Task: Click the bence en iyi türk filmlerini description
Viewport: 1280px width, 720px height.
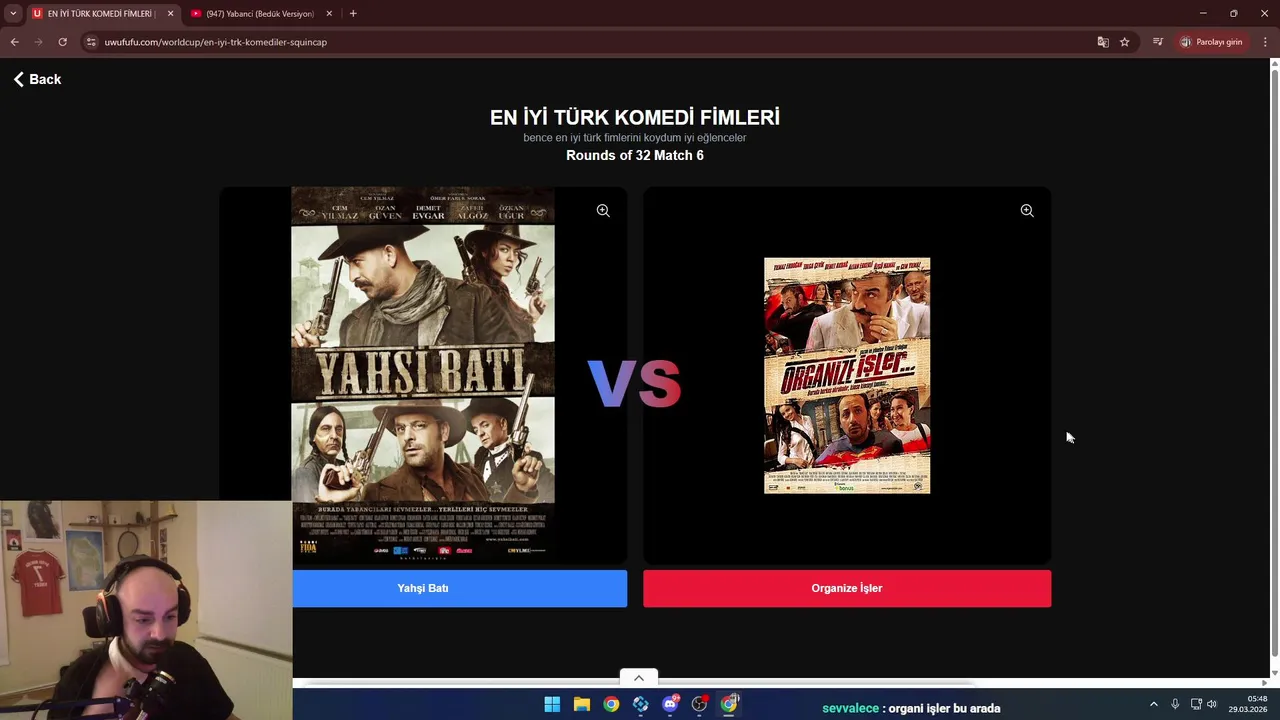Action: coord(635,137)
